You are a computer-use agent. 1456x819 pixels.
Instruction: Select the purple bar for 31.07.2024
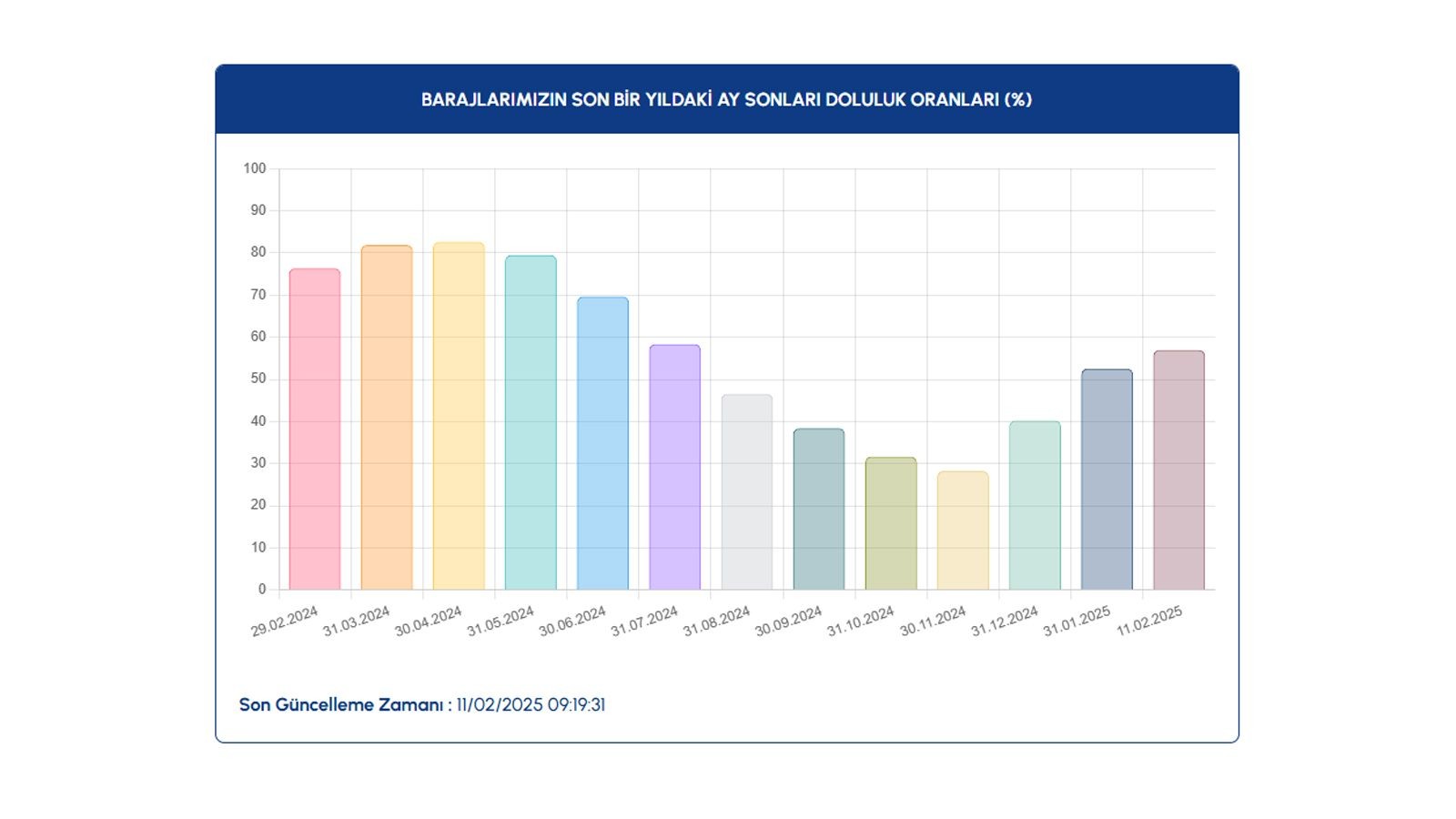click(674, 467)
